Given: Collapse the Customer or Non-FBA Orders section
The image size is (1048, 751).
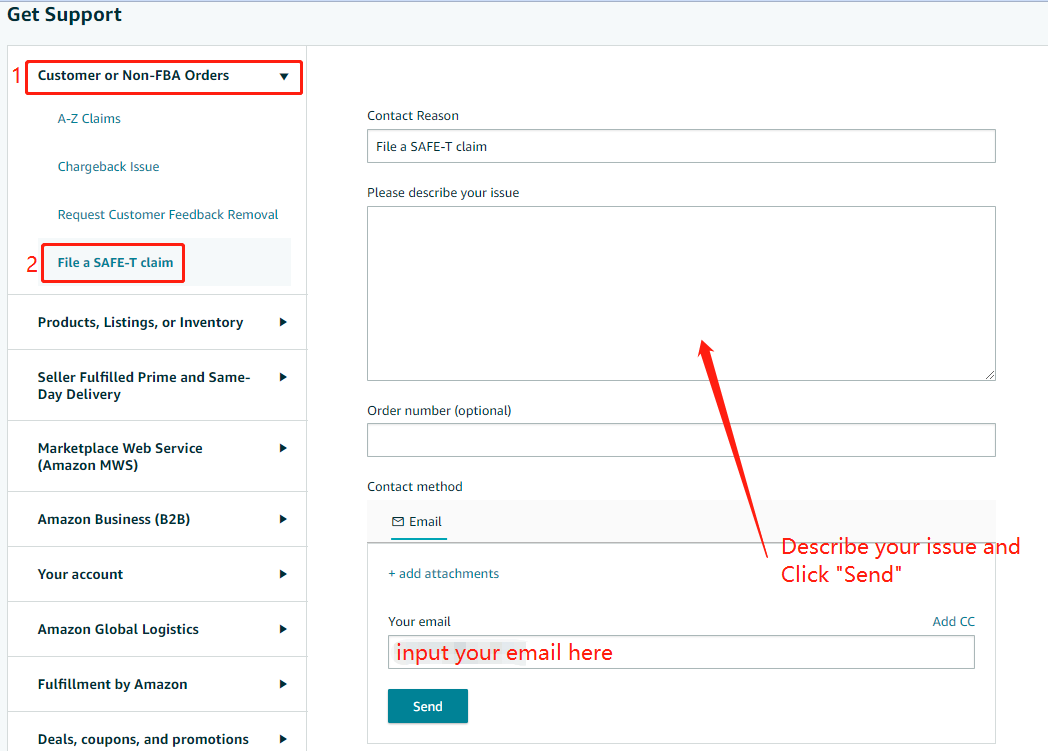Looking at the screenshot, I should click(x=284, y=76).
